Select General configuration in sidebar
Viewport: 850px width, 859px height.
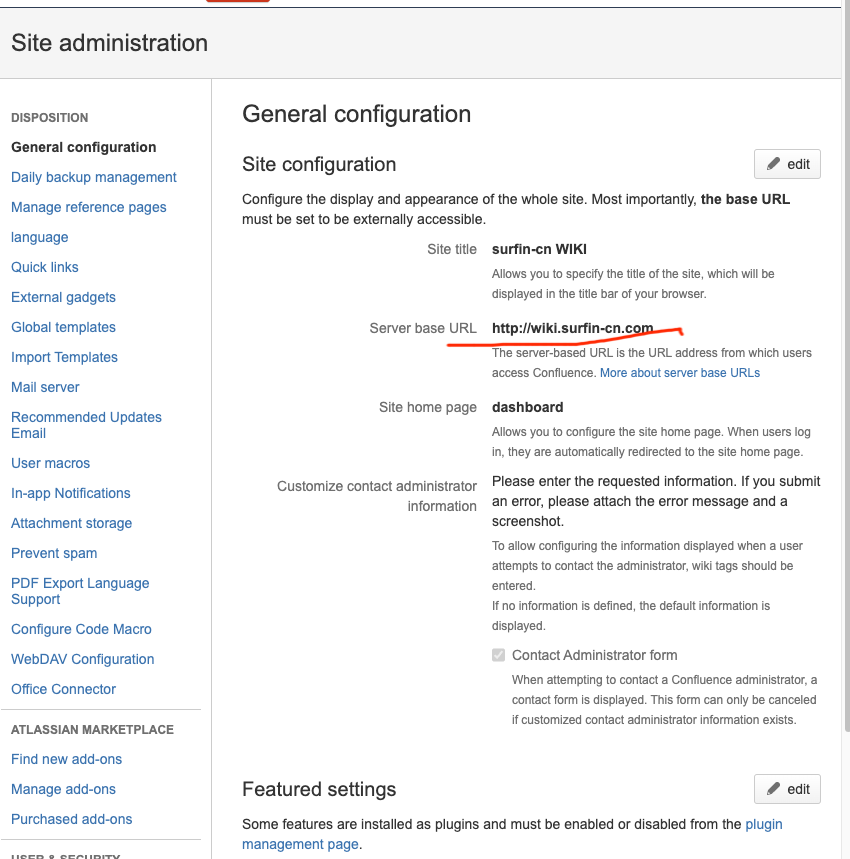point(84,147)
